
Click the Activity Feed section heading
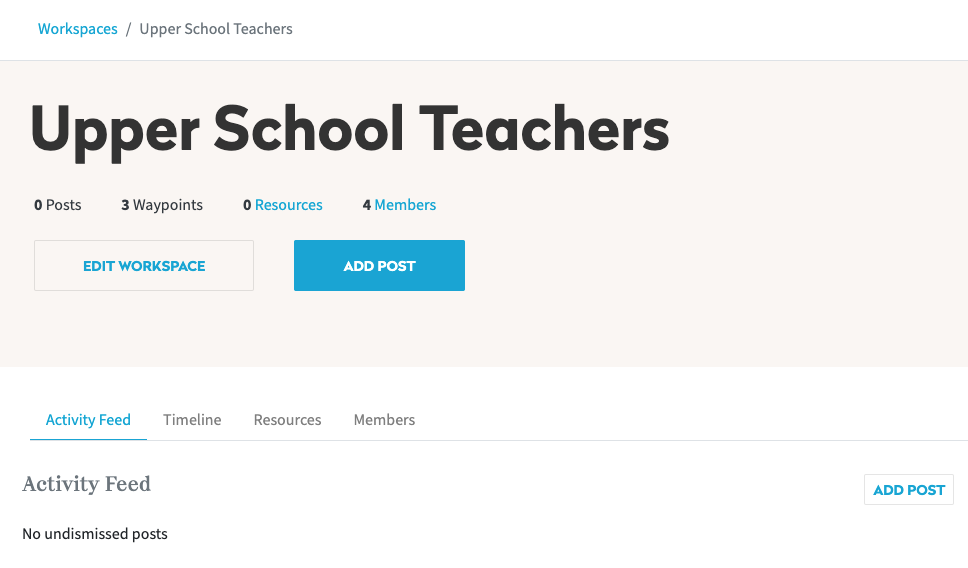[86, 484]
